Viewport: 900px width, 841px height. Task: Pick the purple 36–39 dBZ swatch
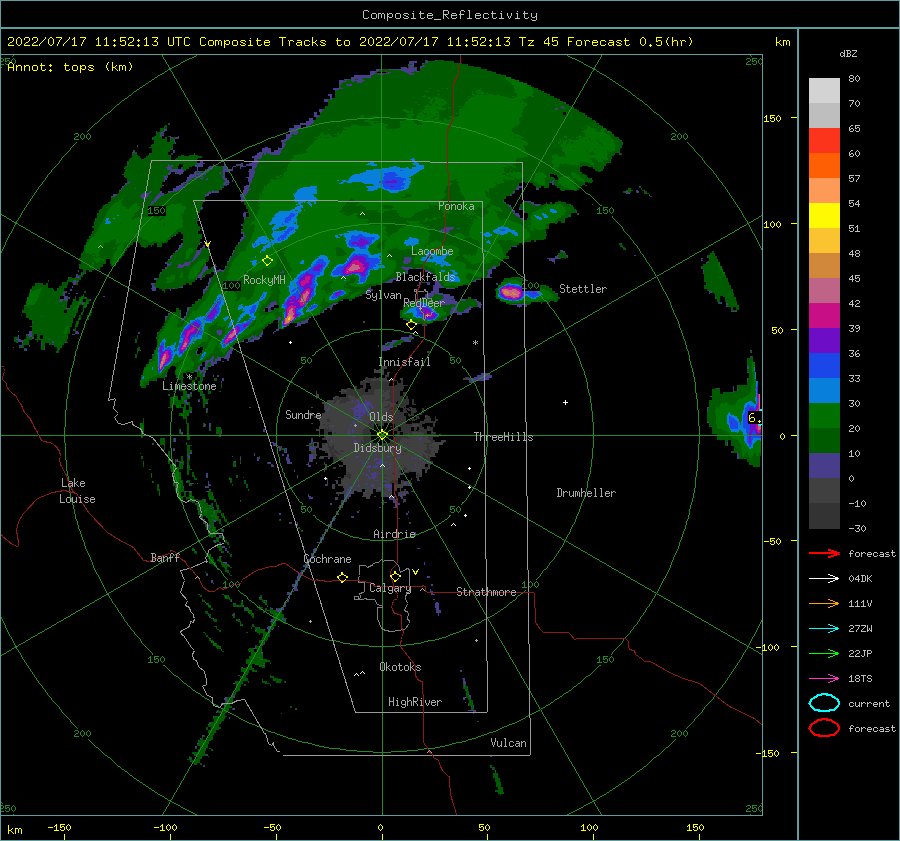click(x=824, y=341)
